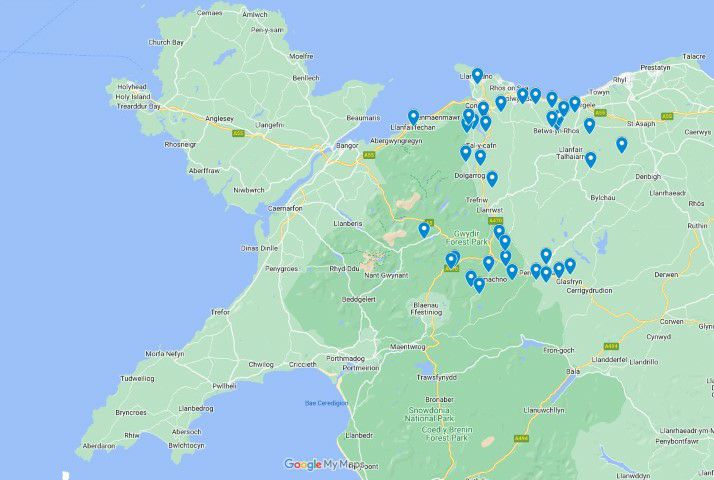Image resolution: width=714 pixels, height=480 pixels.
Task: Select the Caernarfon place label
Action: pyautogui.click(x=284, y=208)
